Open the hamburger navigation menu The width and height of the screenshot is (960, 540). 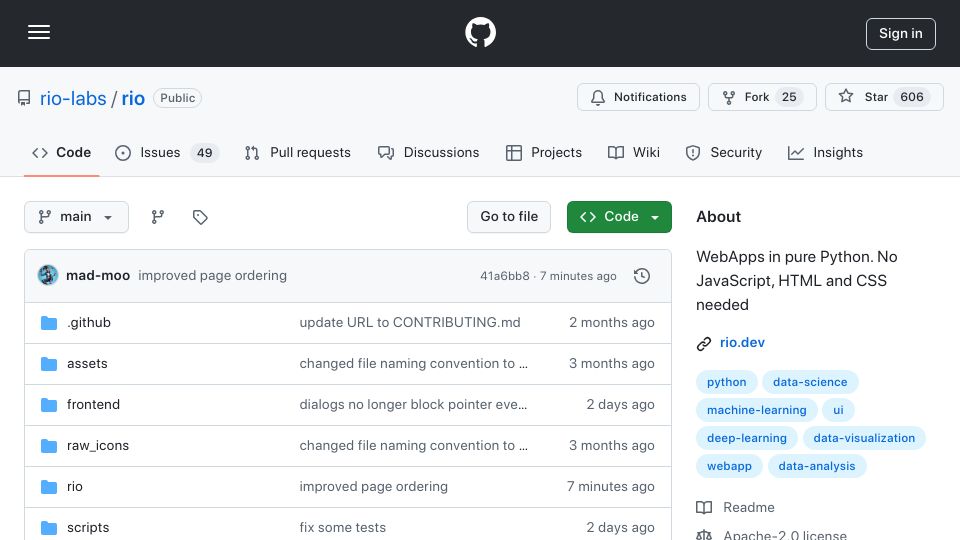click(39, 32)
